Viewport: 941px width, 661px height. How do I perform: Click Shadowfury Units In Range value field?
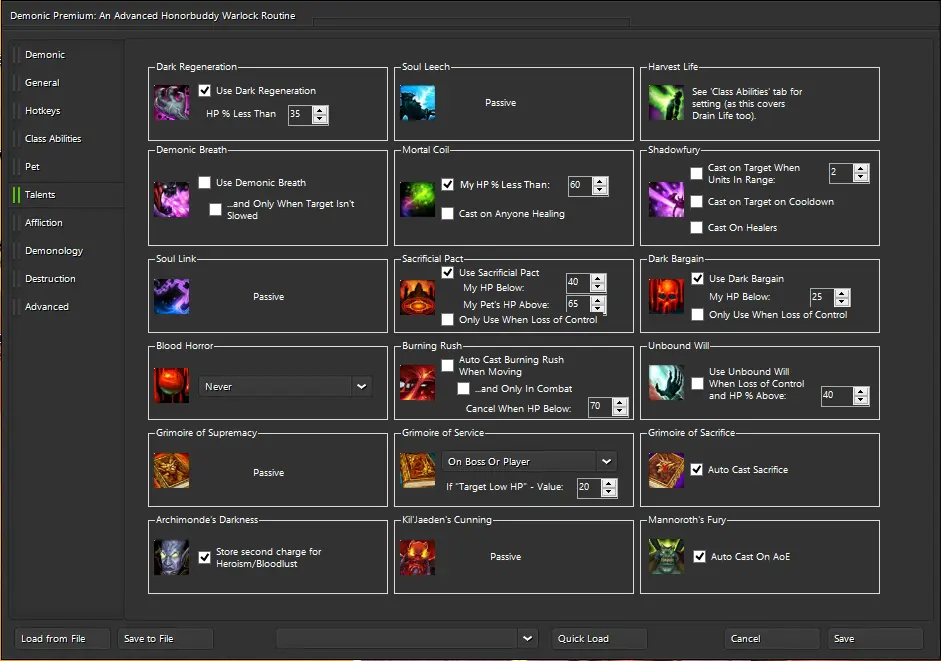click(x=841, y=173)
